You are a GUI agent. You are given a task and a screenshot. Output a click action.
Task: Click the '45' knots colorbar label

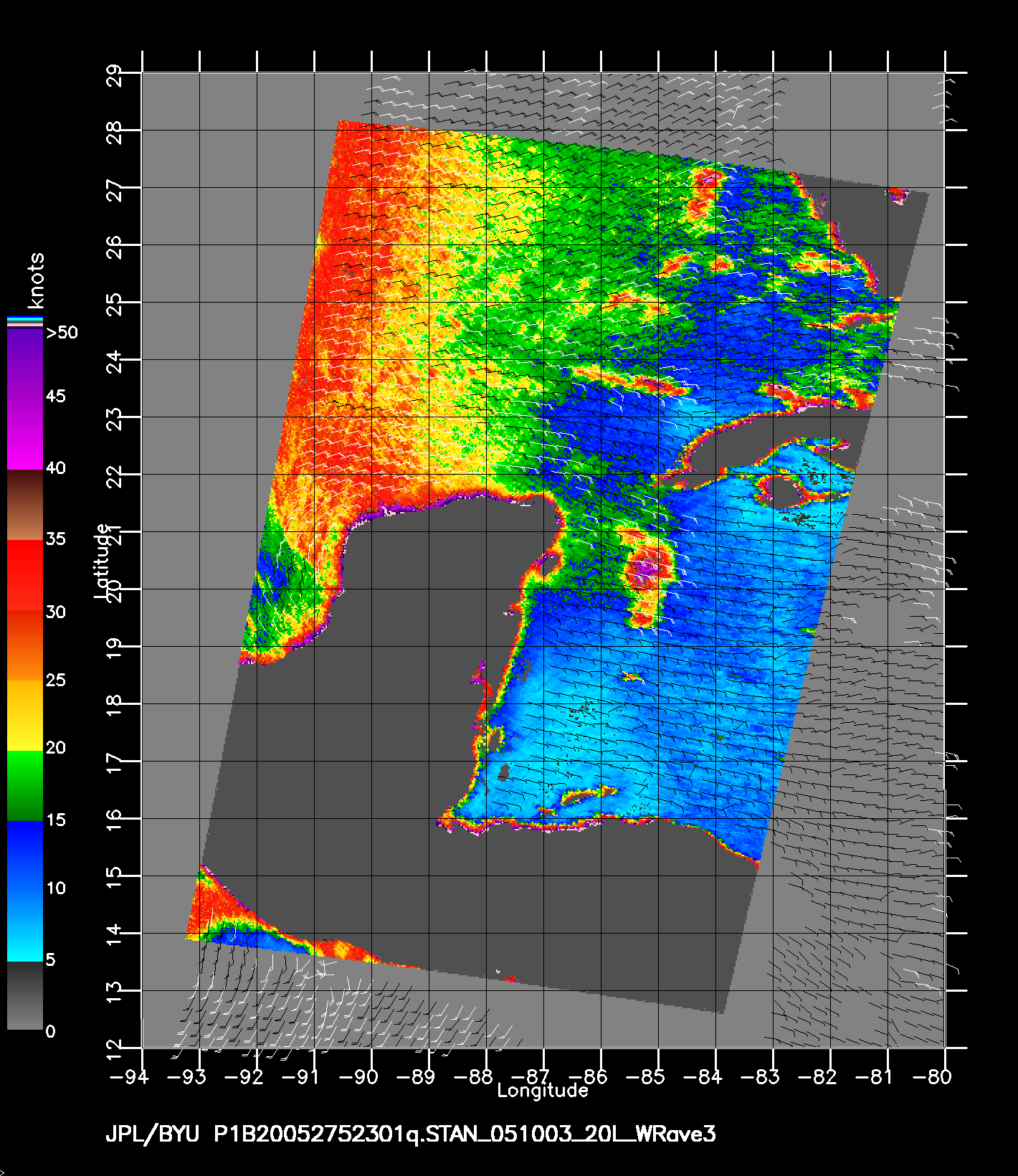[x=56, y=396]
